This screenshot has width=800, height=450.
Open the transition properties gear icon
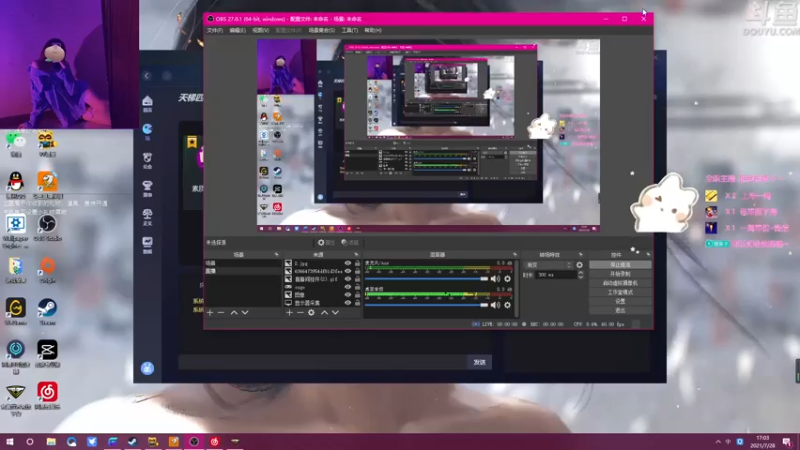[x=579, y=265]
